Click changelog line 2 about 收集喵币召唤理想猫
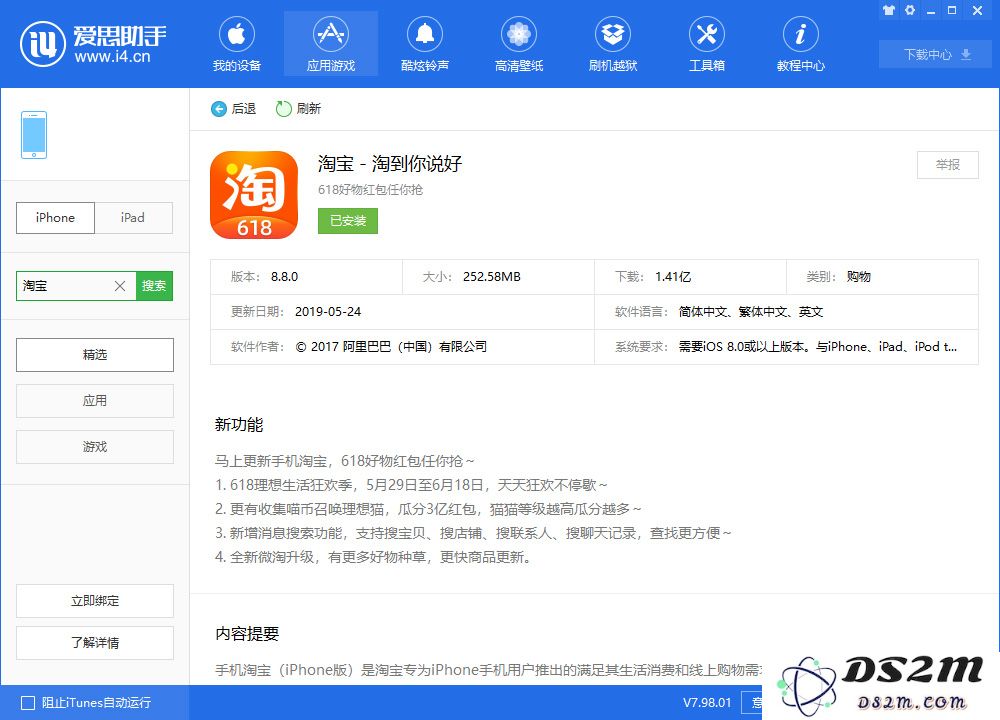The width and height of the screenshot is (1000, 720). (428, 509)
